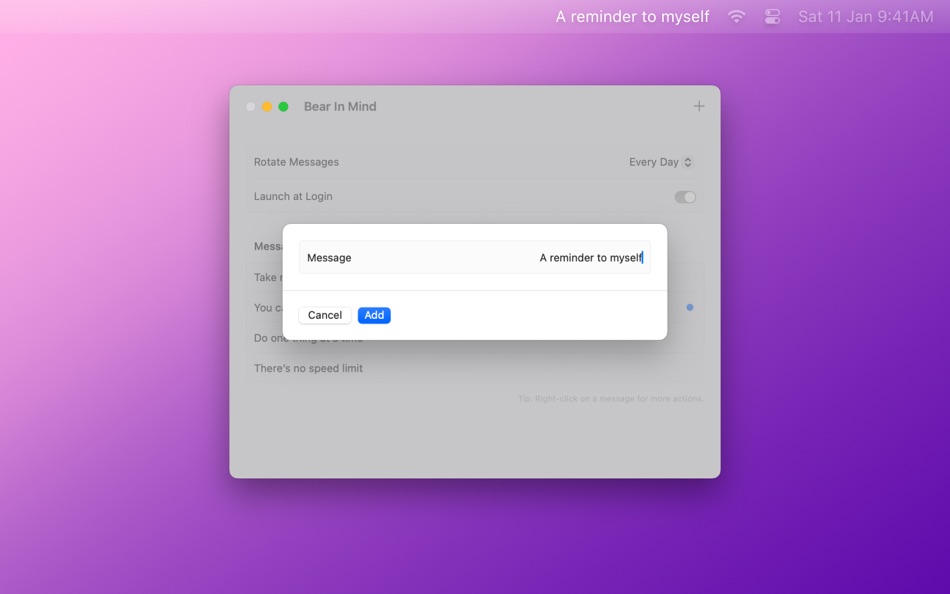Image resolution: width=950 pixels, height=594 pixels.
Task: Click the Message text input field
Action: [474, 258]
